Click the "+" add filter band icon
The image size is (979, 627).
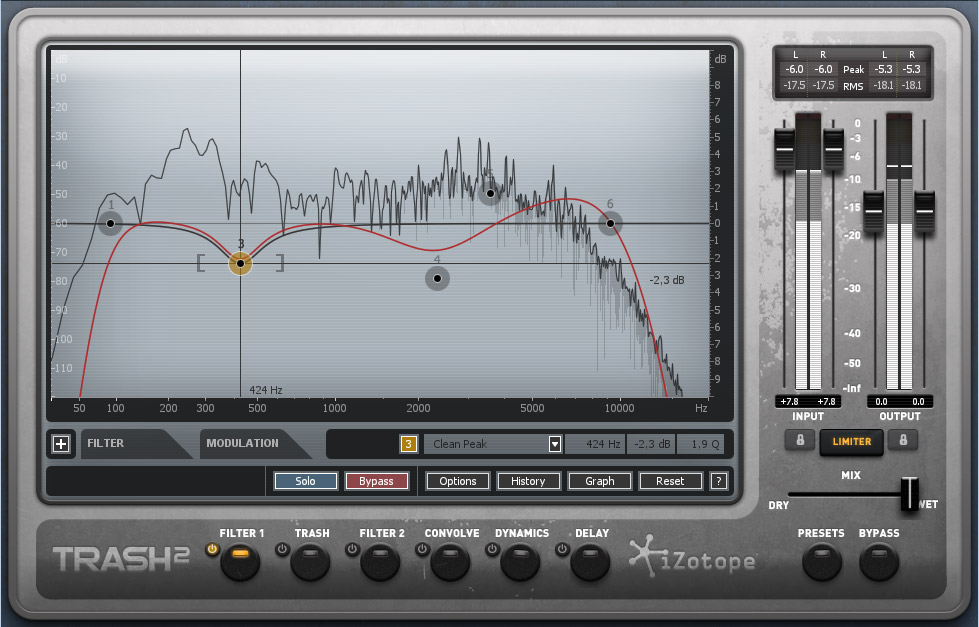click(x=61, y=443)
